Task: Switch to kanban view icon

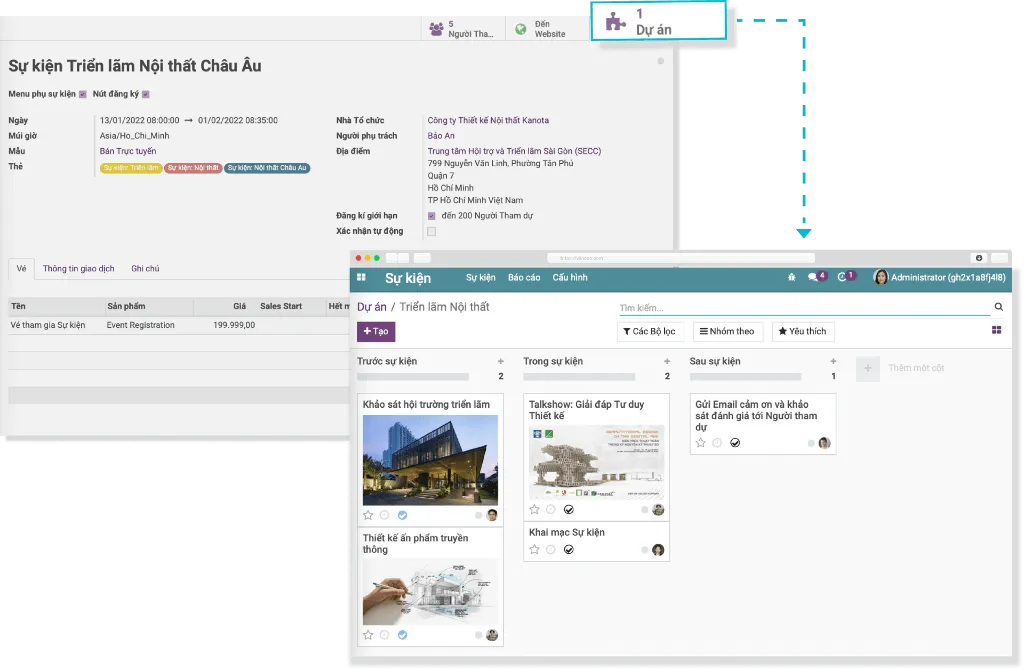Action: (996, 330)
